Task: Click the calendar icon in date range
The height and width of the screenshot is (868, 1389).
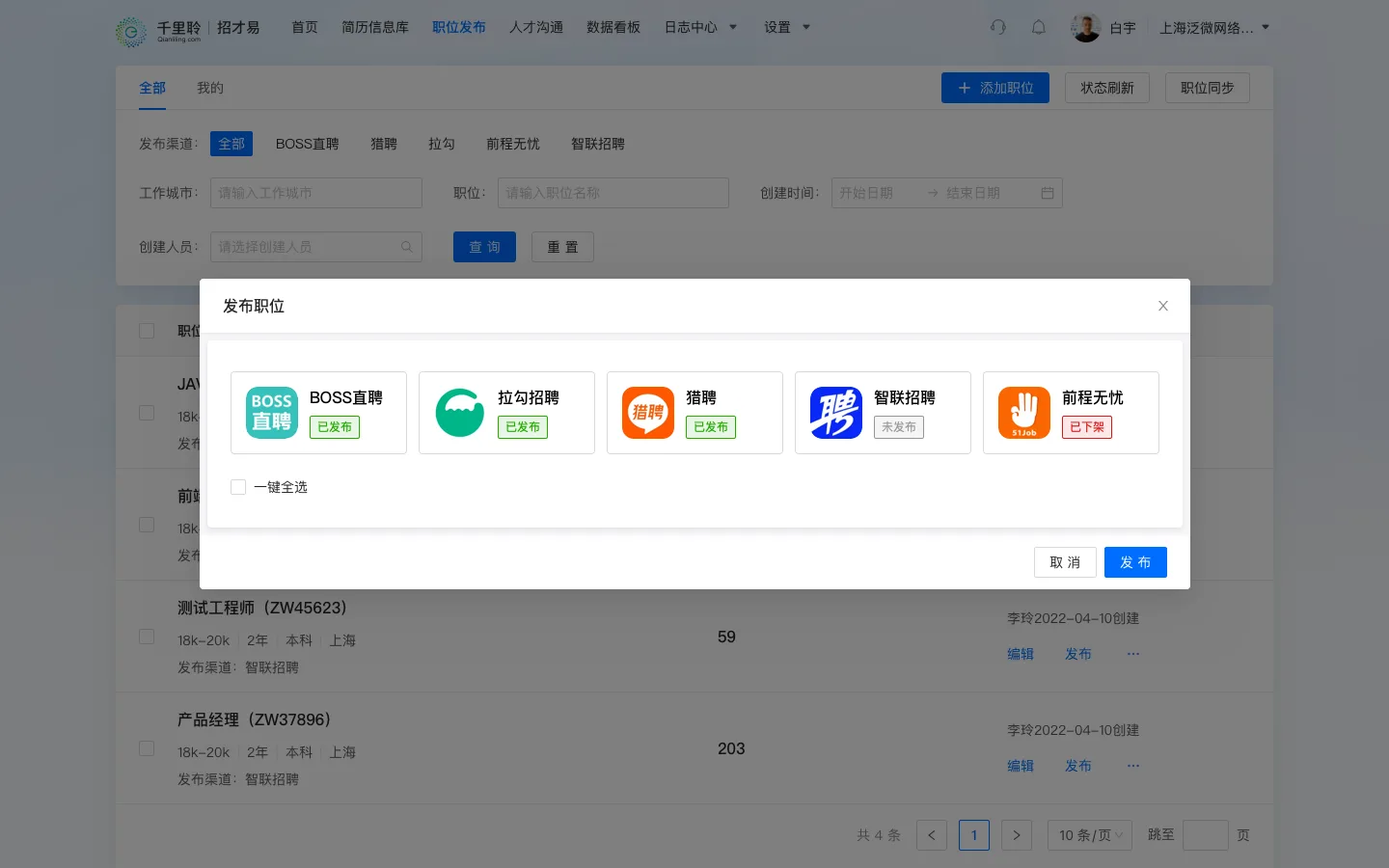Action: (1048, 193)
